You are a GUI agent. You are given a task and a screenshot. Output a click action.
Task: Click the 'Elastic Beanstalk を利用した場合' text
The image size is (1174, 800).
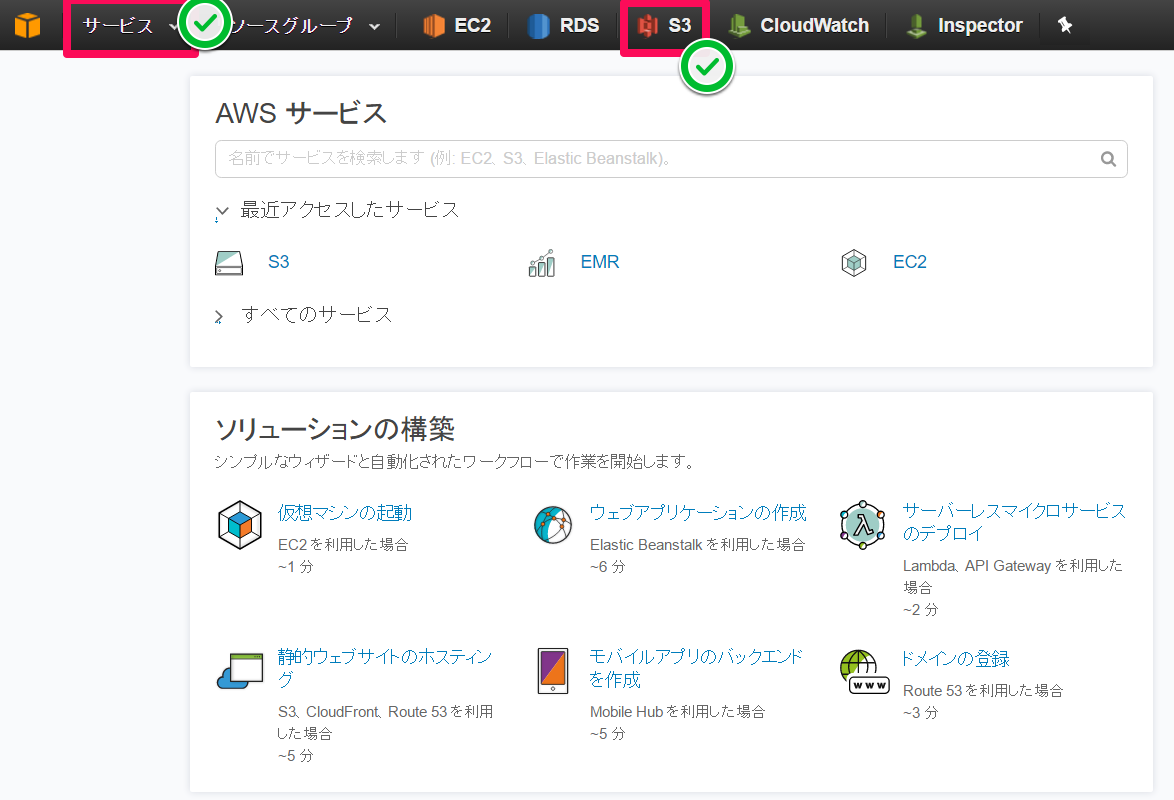(698, 545)
